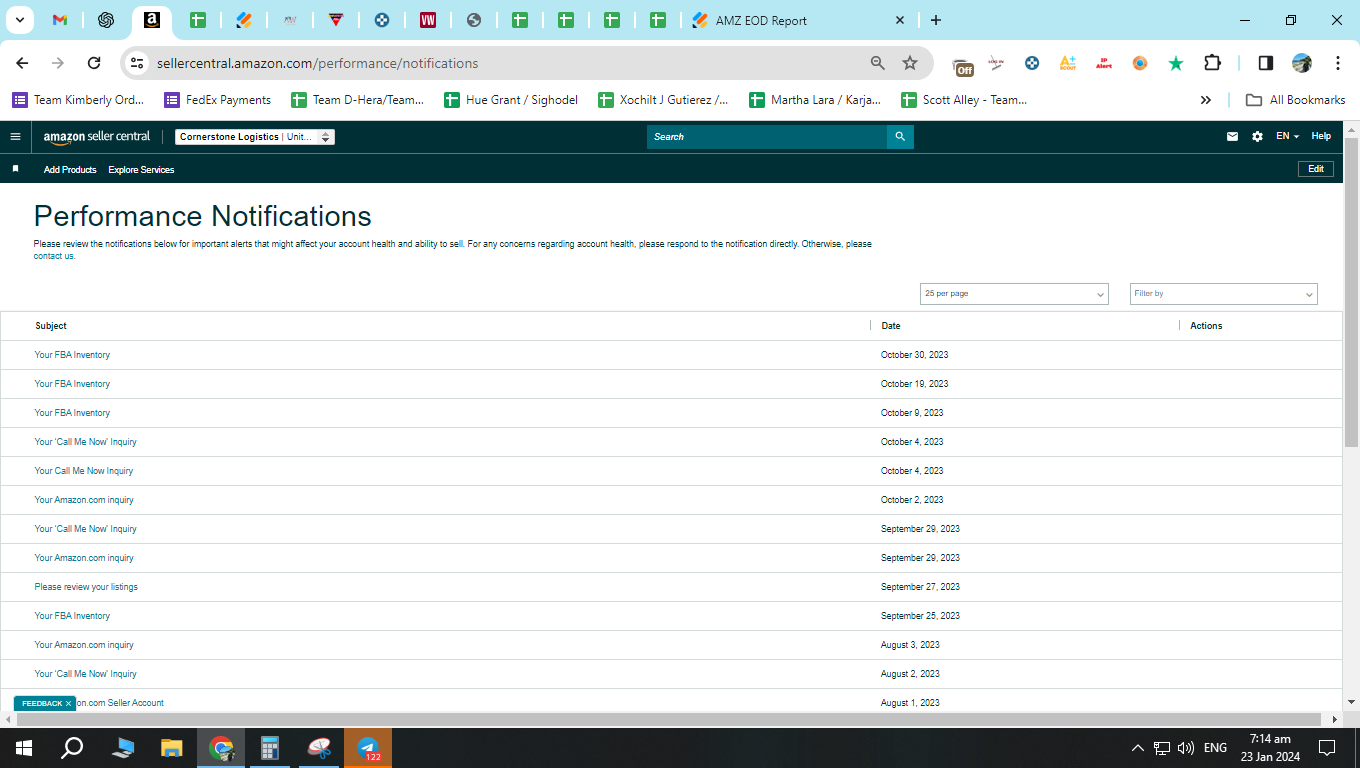Click the zoom magnifier icon in address bar
Screen dimensions: 1360x768
pyautogui.click(x=878, y=63)
